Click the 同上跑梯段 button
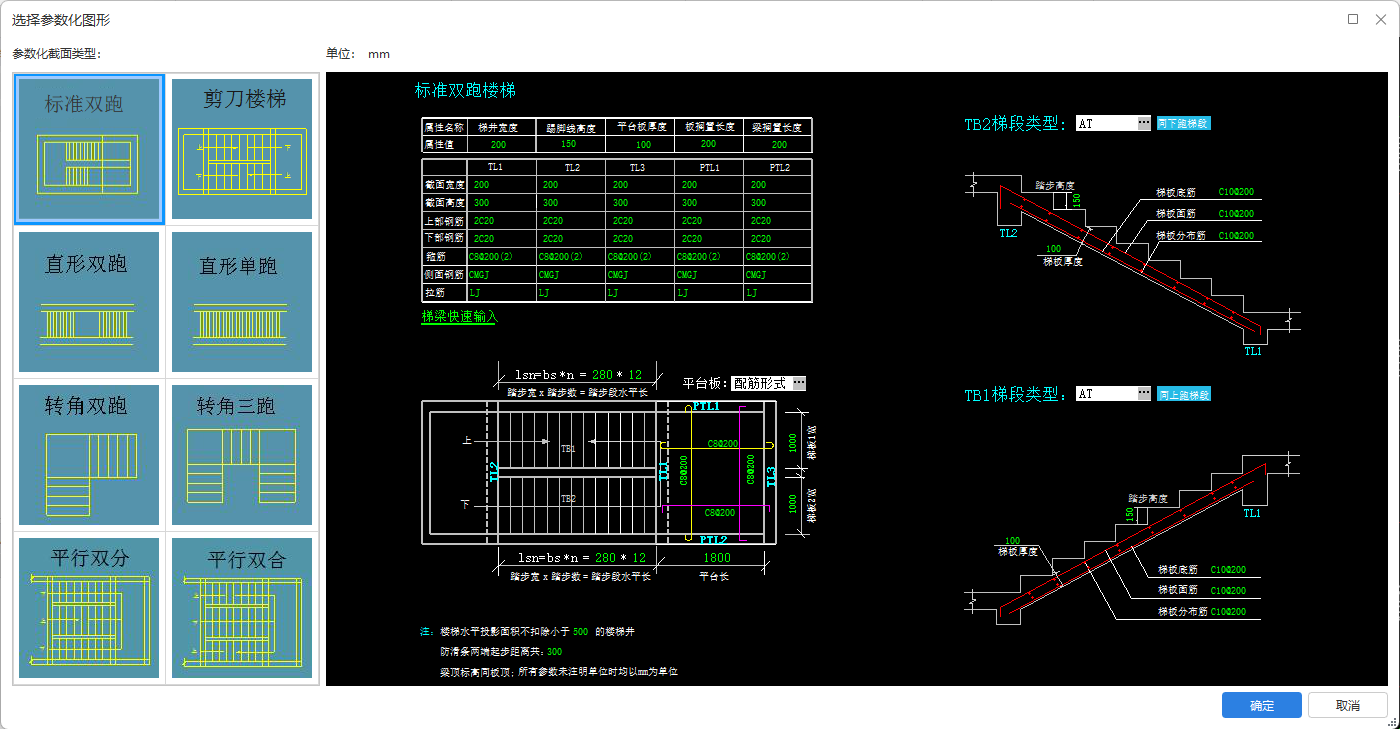1400x729 pixels. [1184, 394]
